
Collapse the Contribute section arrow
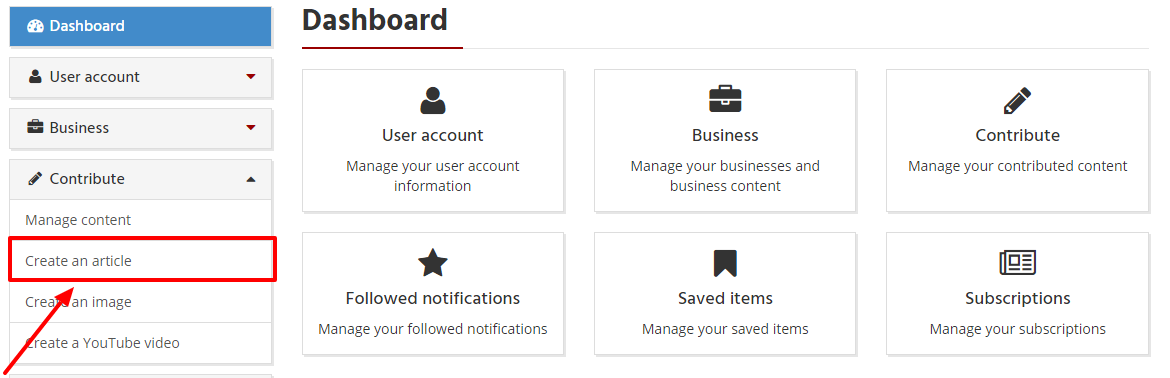coord(251,179)
